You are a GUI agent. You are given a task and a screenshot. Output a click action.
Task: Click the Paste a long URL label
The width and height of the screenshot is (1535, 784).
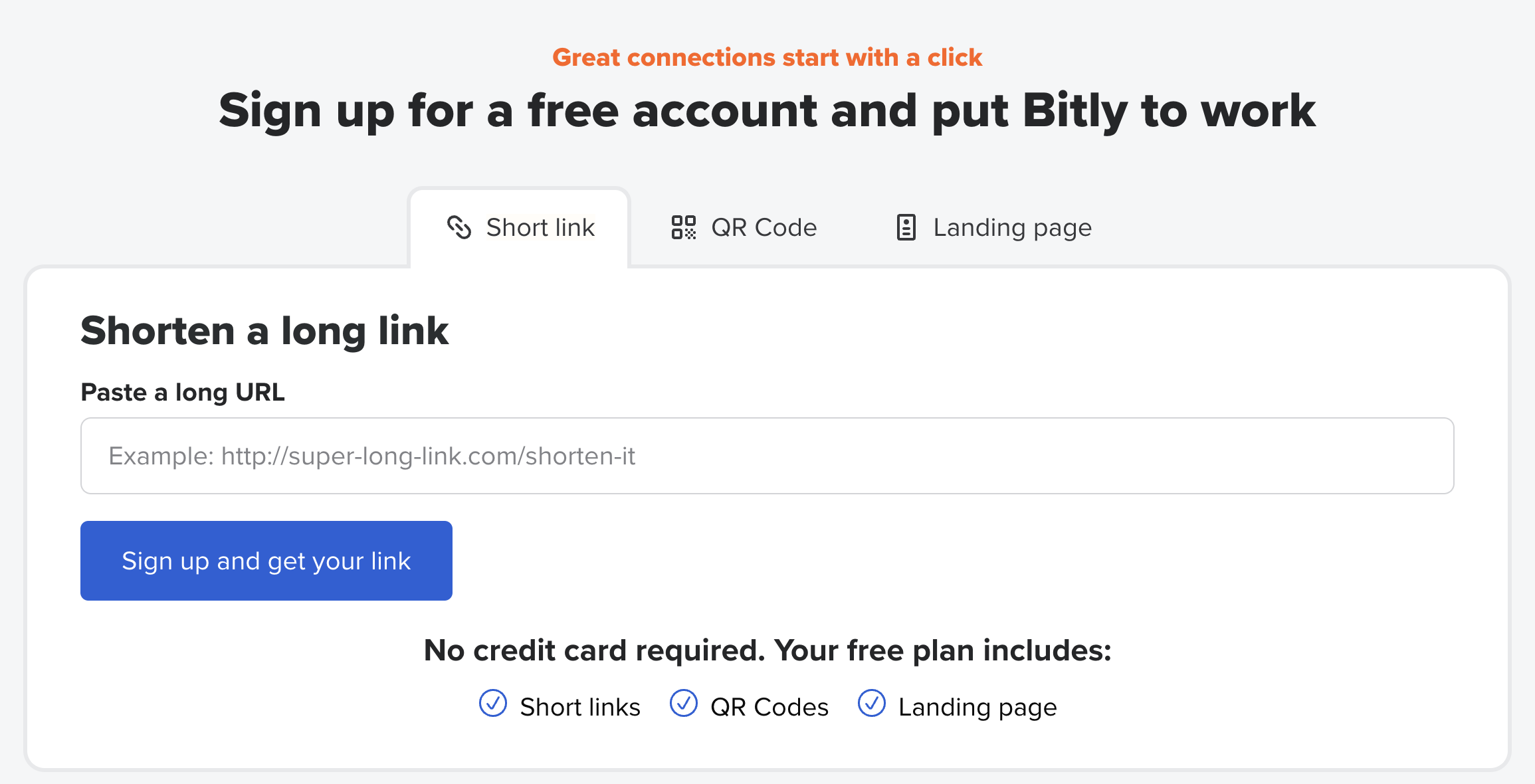click(182, 392)
